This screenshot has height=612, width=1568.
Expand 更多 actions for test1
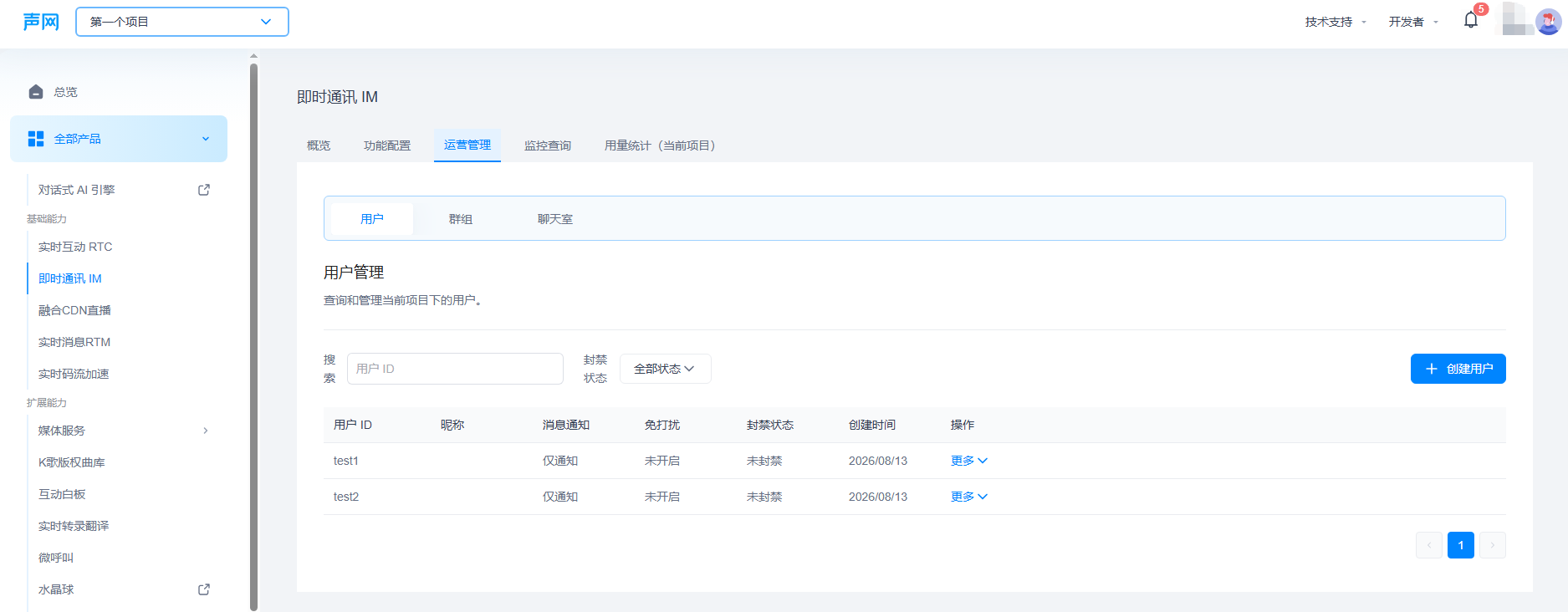point(969,461)
